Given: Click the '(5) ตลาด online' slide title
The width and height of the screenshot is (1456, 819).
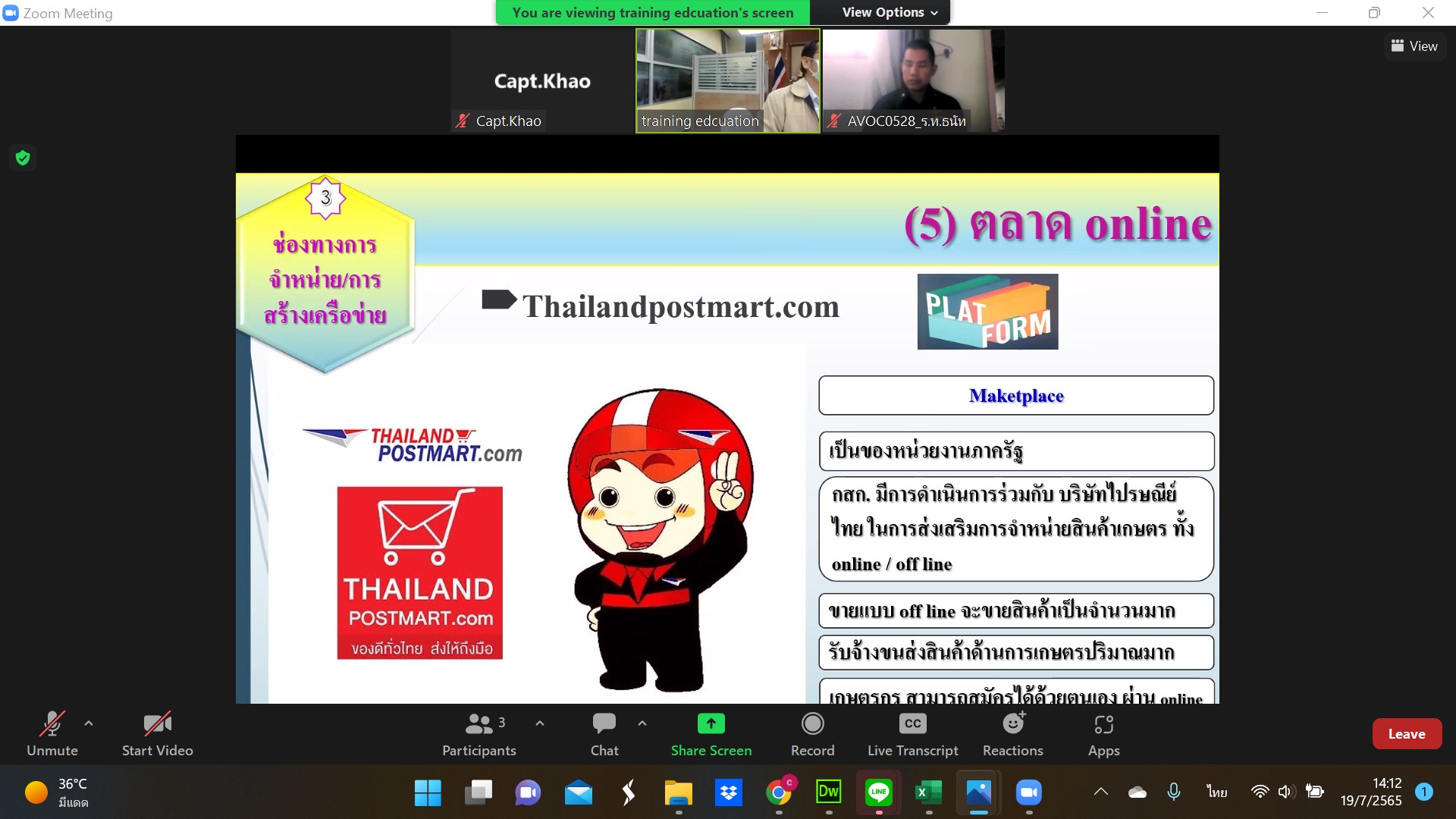Looking at the screenshot, I should 1058,224.
